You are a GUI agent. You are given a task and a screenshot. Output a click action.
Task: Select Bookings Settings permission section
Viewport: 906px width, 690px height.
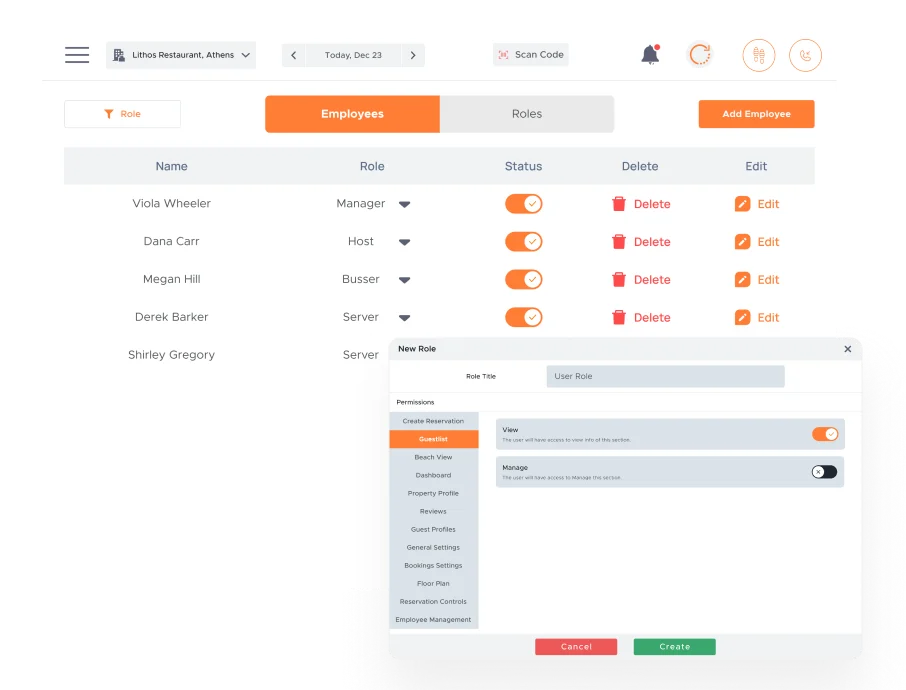(434, 565)
